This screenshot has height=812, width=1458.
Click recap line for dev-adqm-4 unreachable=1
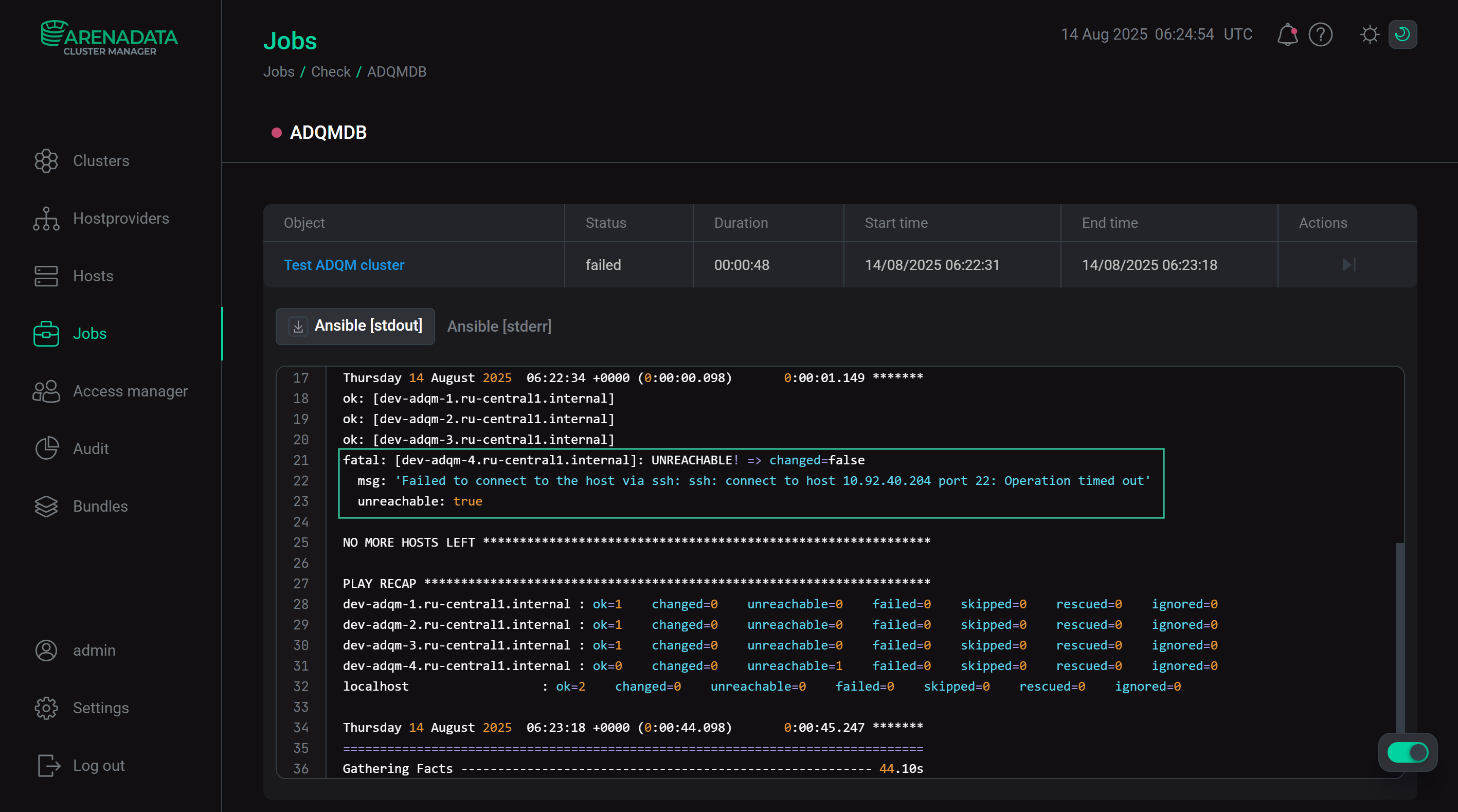pos(780,666)
